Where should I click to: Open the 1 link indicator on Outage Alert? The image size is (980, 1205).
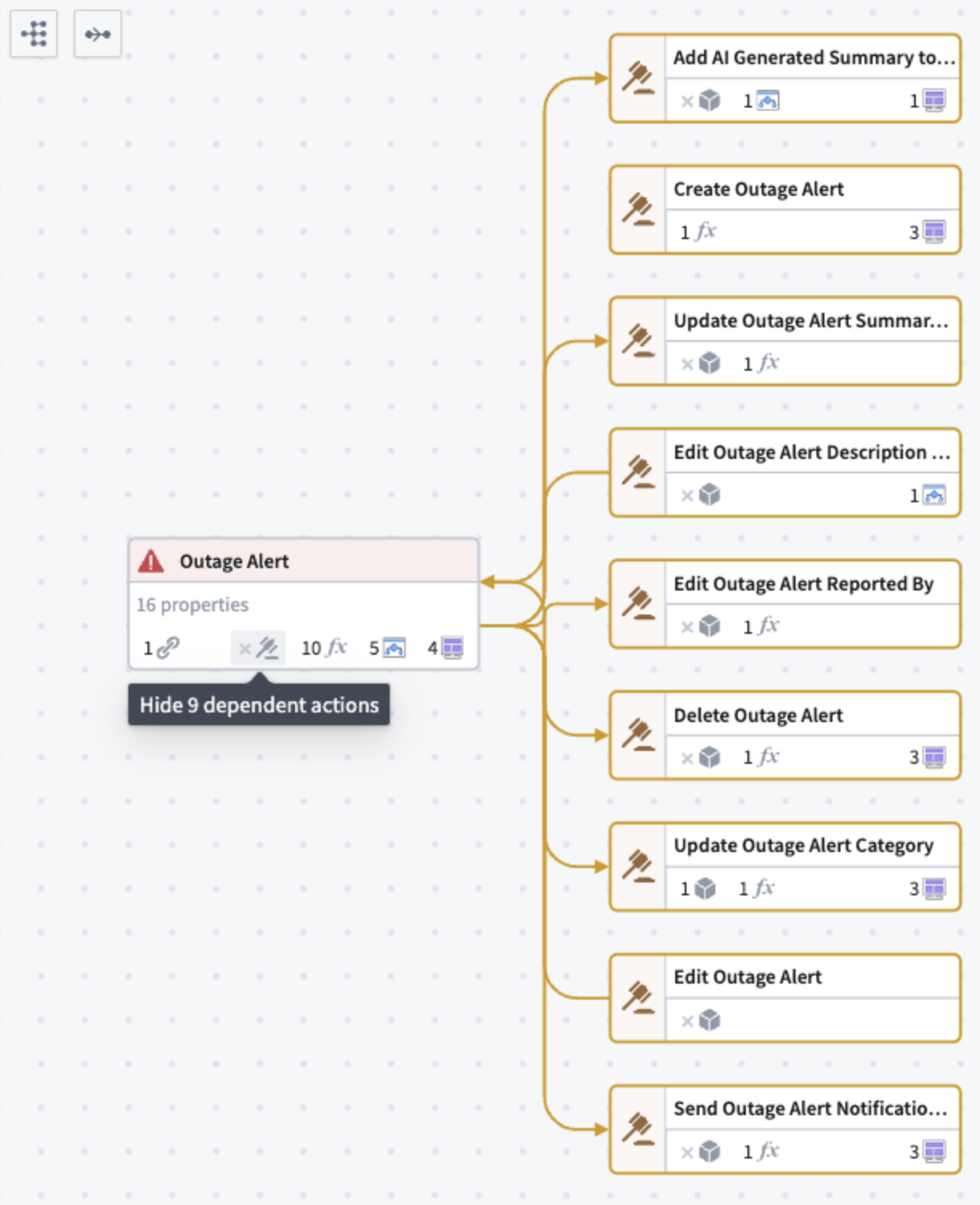coord(161,647)
